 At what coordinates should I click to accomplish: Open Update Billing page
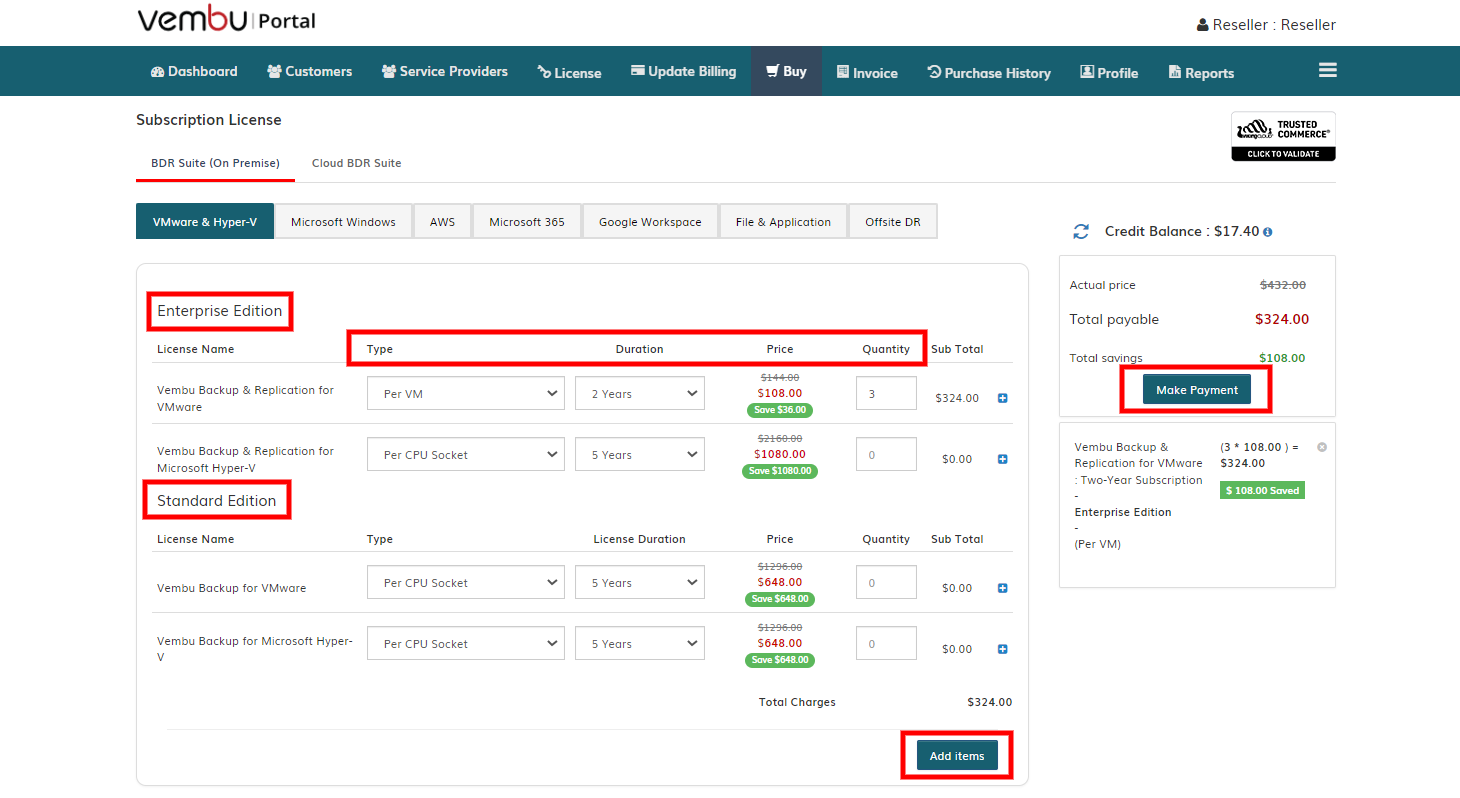(x=683, y=71)
